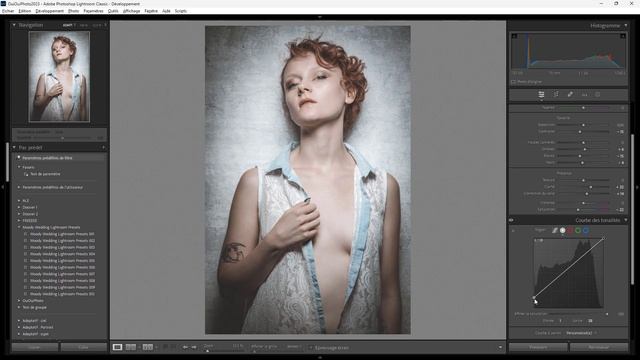Click the previous photo arrow in toolbar
The width and height of the screenshot is (640, 360).
pos(185,347)
